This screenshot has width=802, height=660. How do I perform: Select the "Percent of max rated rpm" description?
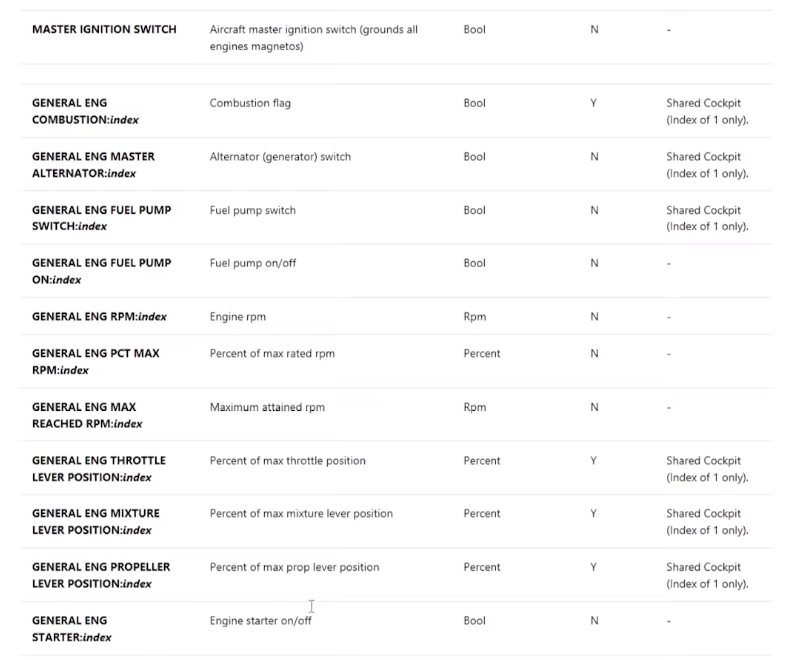[x=272, y=353]
